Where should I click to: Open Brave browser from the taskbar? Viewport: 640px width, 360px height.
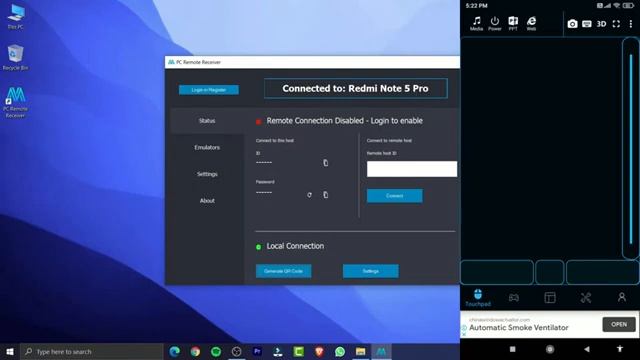pos(319,351)
